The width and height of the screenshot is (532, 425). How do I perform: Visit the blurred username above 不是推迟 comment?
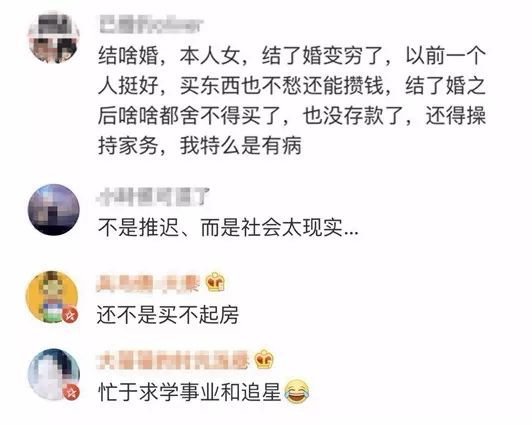pyautogui.click(x=153, y=197)
